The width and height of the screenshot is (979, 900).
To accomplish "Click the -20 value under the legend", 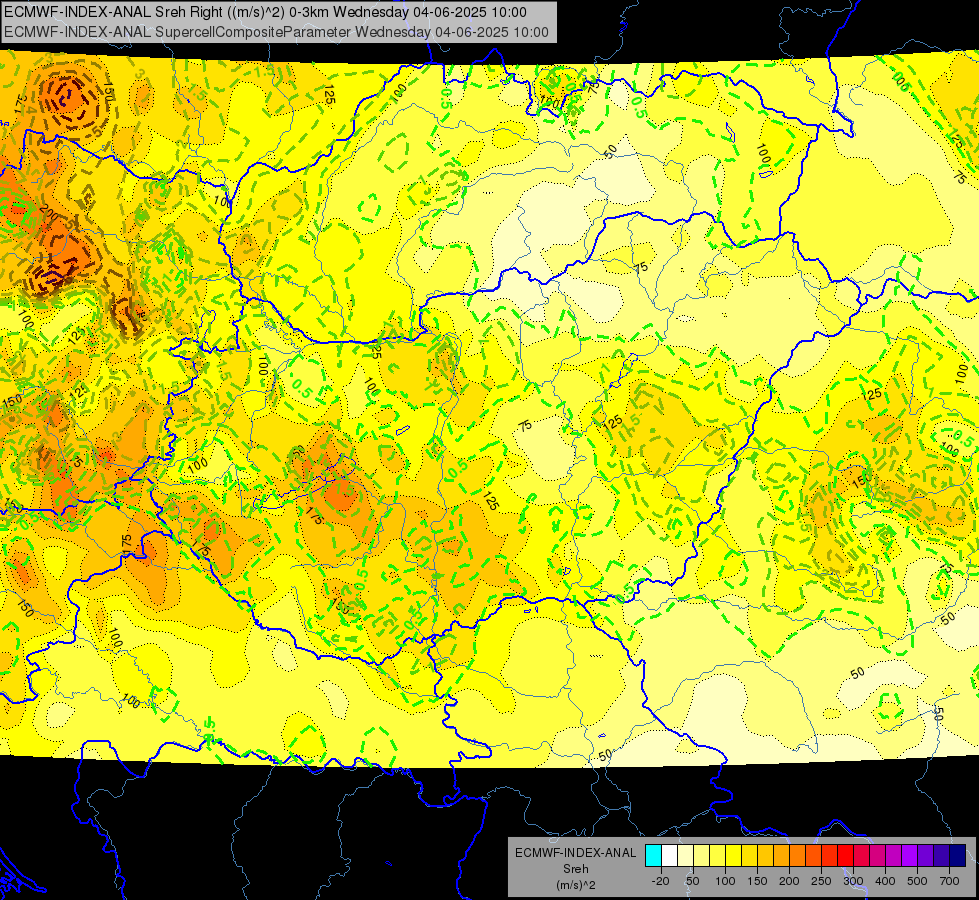I will click(661, 881).
